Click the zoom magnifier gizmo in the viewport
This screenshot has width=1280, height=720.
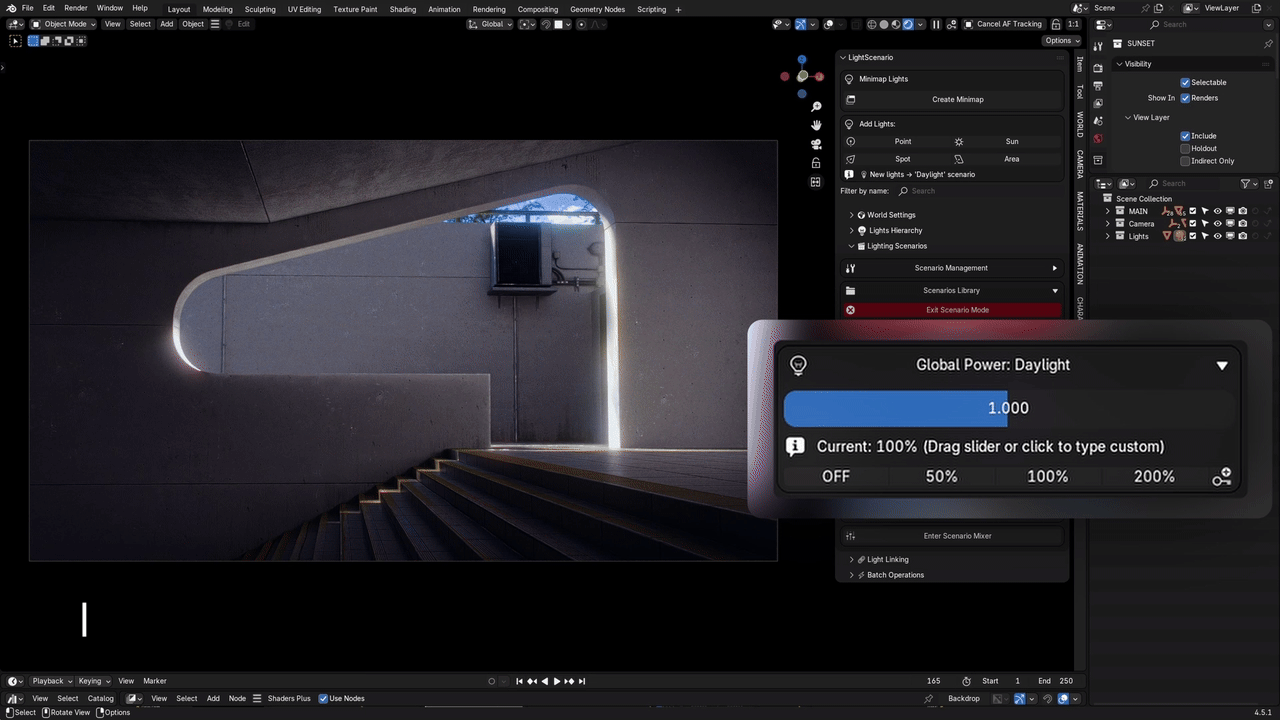[816, 106]
